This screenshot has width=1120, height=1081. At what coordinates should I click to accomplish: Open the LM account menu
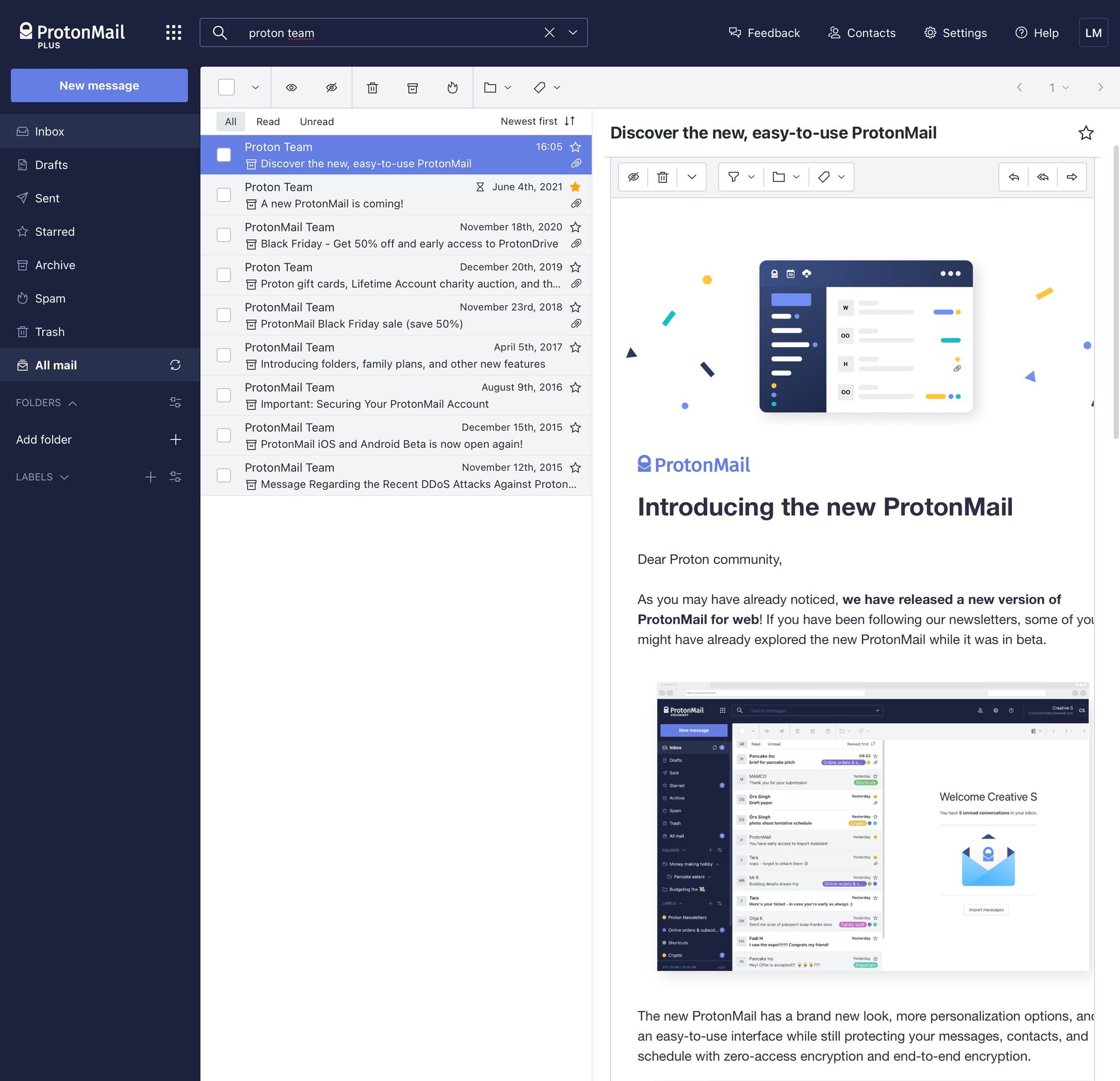(1093, 32)
